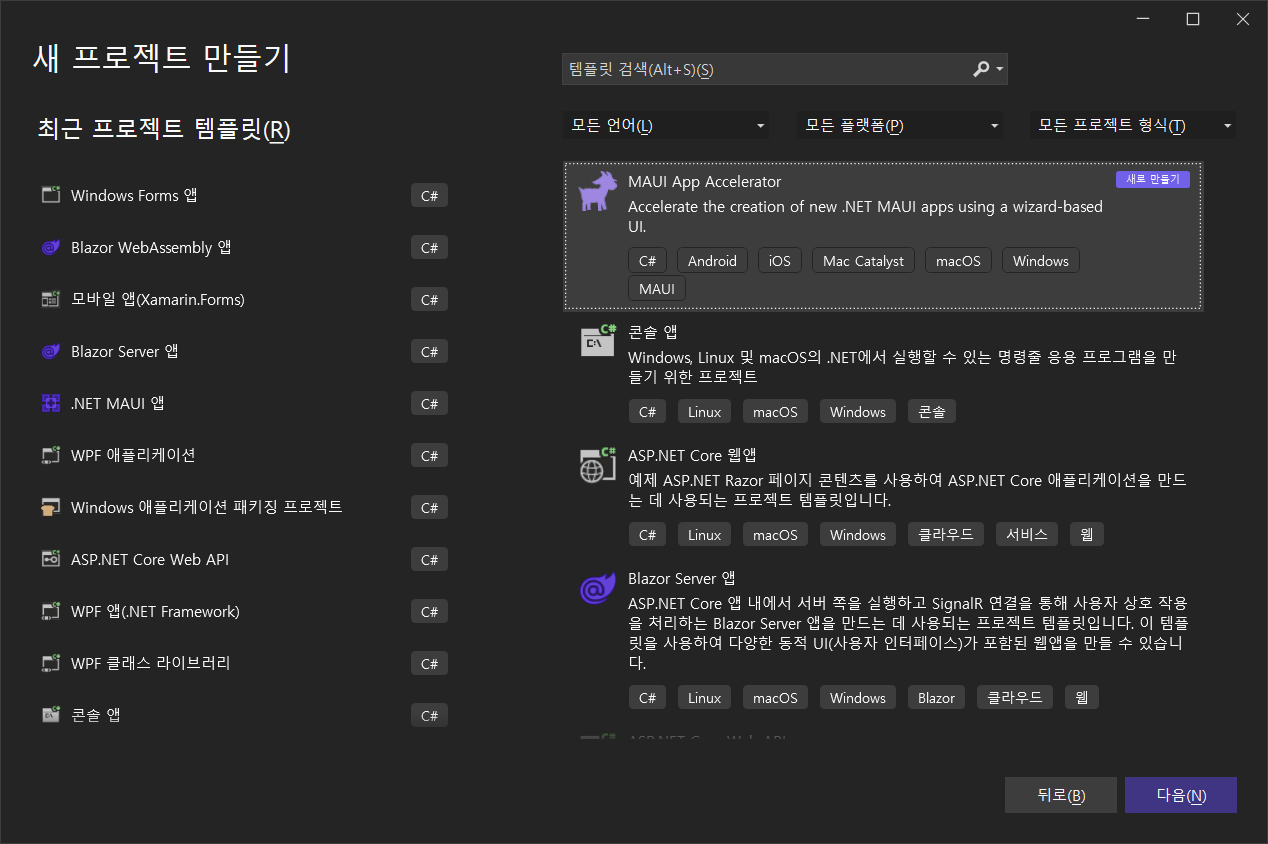Viewport: 1268px width, 844px height.
Task: Click the Blazor Server 앱 icon in template list
Action: point(598,589)
